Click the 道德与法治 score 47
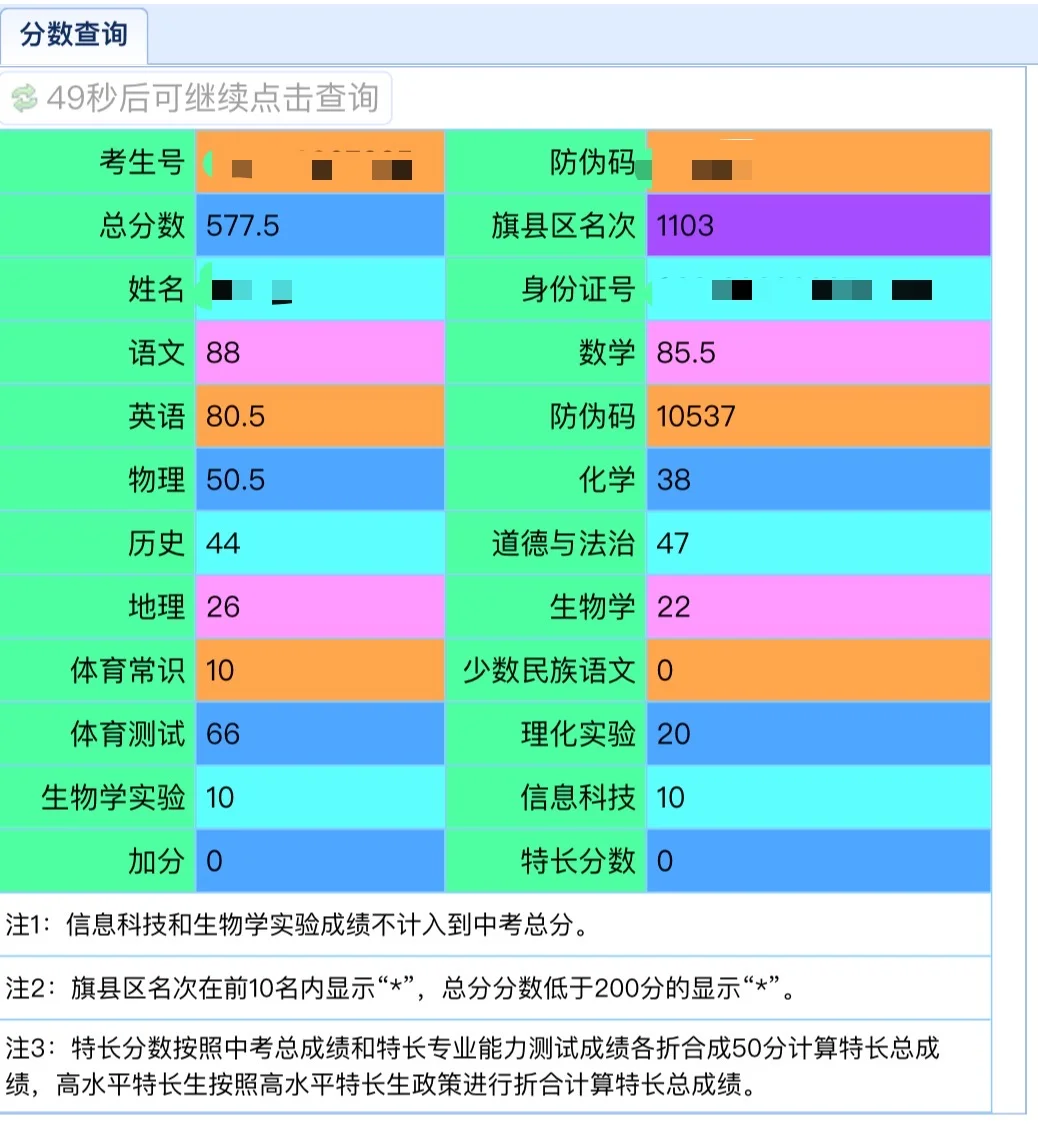The width and height of the screenshot is (1038, 1148). pos(673,543)
